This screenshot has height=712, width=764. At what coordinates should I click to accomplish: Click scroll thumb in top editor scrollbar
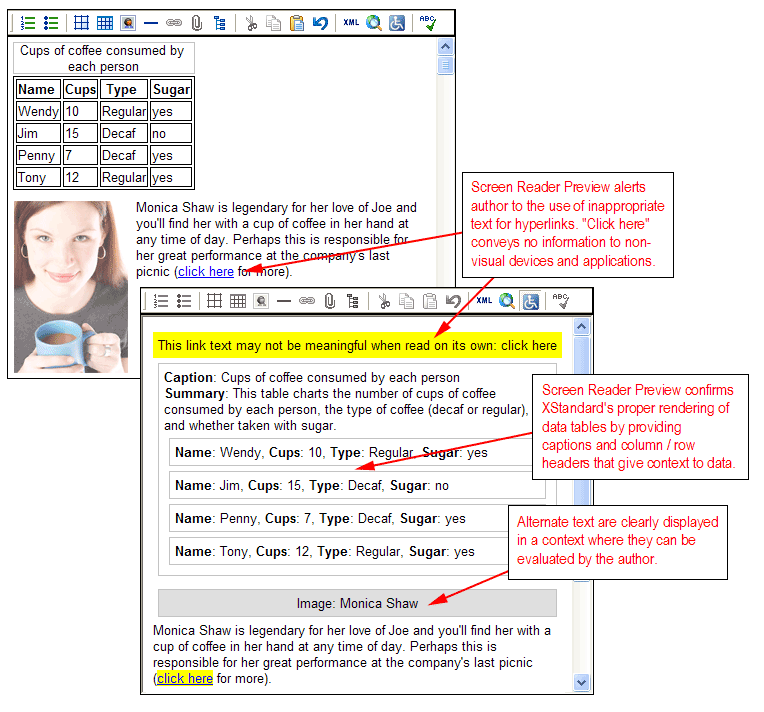click(x=445, y=65)
